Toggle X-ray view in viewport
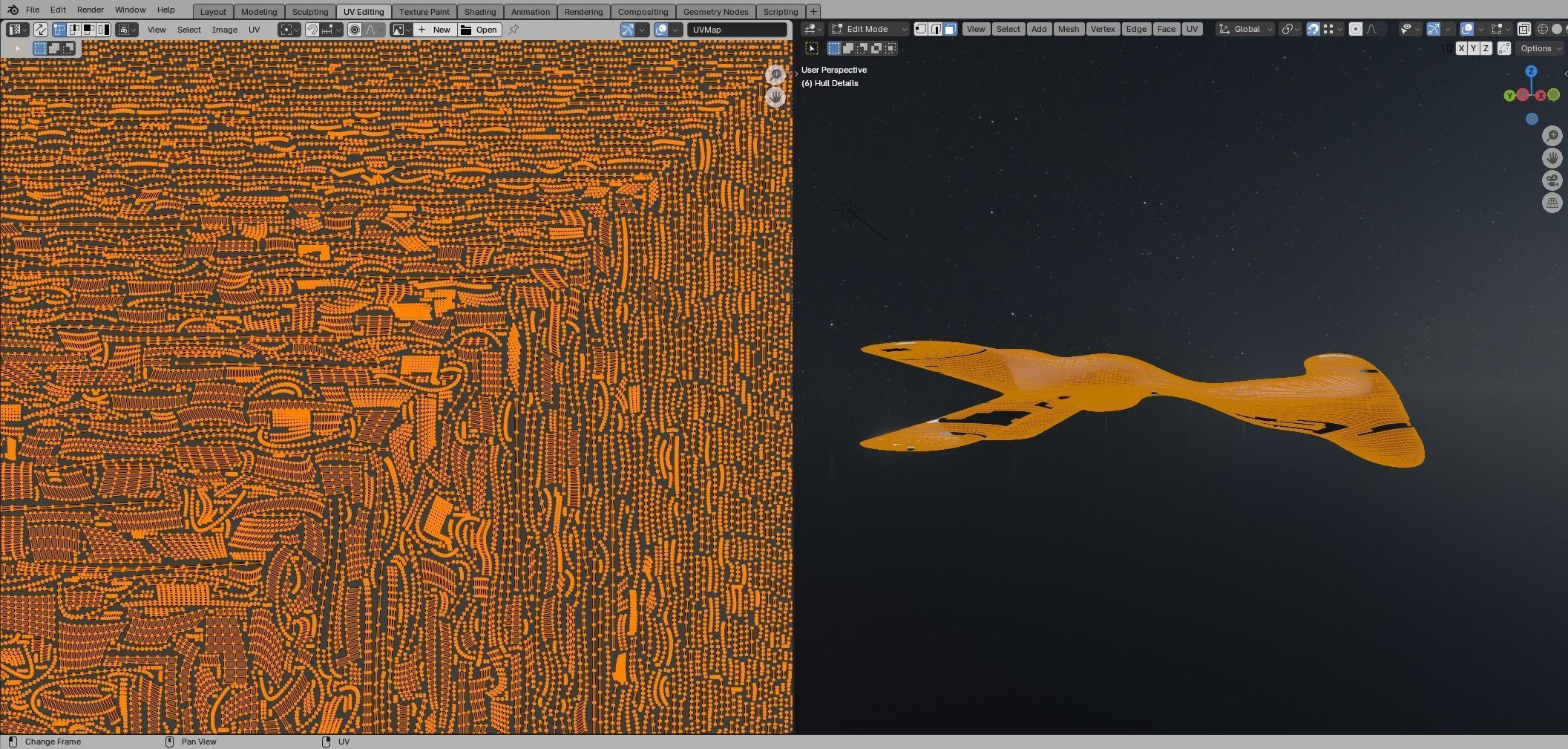This screenshot has width=1568, height=749. pos(1523,29)
